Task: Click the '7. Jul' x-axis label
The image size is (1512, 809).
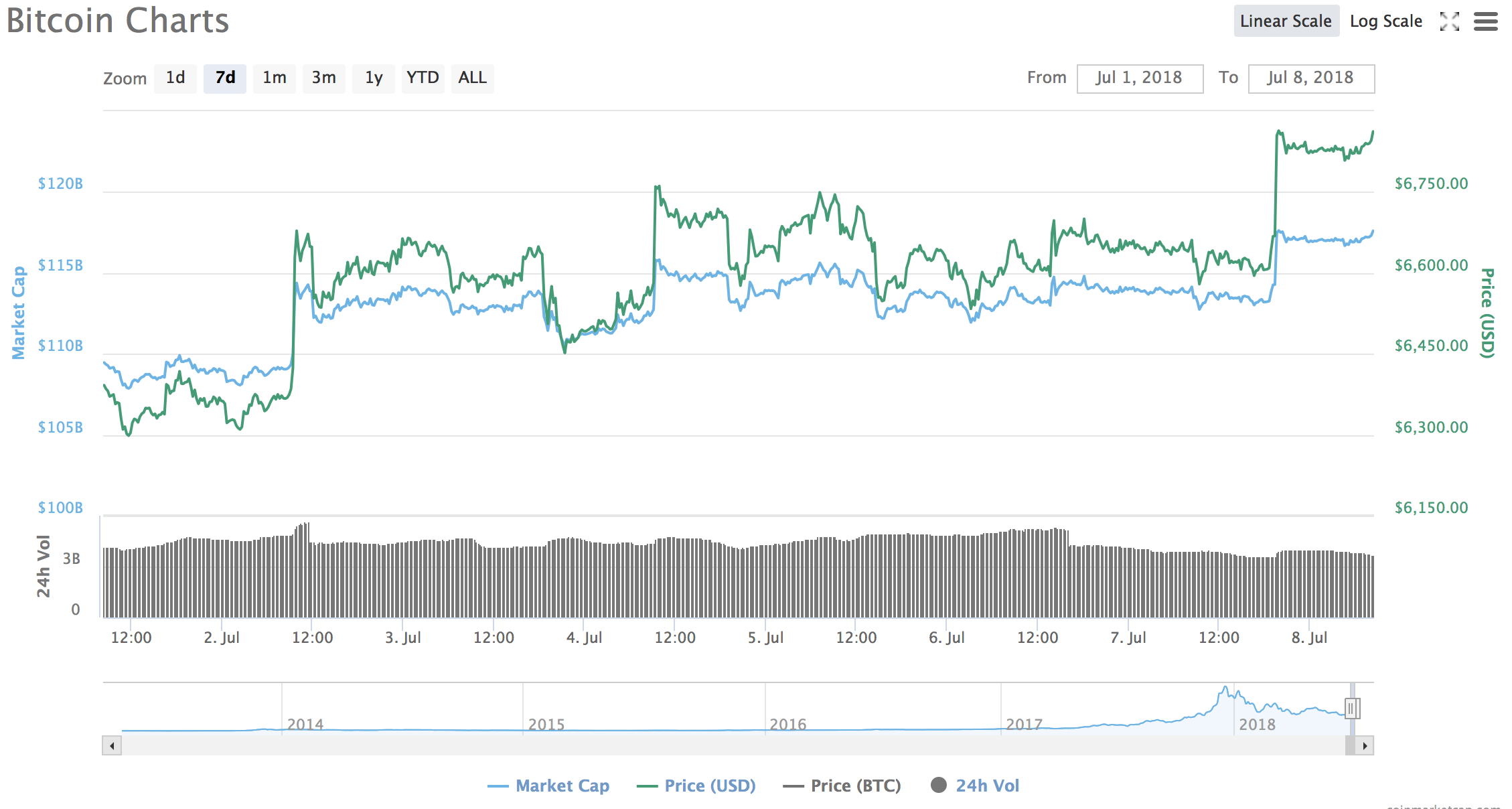Action: click(x=1128, y=638)
